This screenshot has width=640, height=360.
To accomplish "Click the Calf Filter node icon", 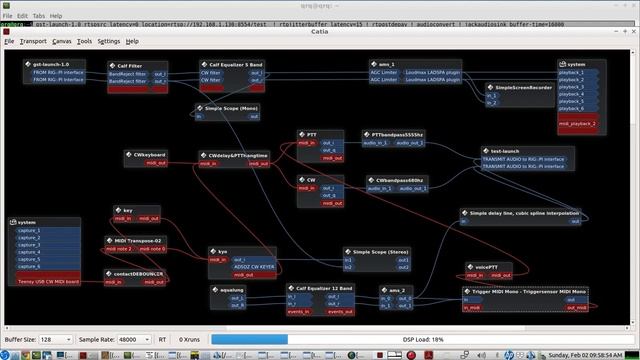I will point(112,65).
